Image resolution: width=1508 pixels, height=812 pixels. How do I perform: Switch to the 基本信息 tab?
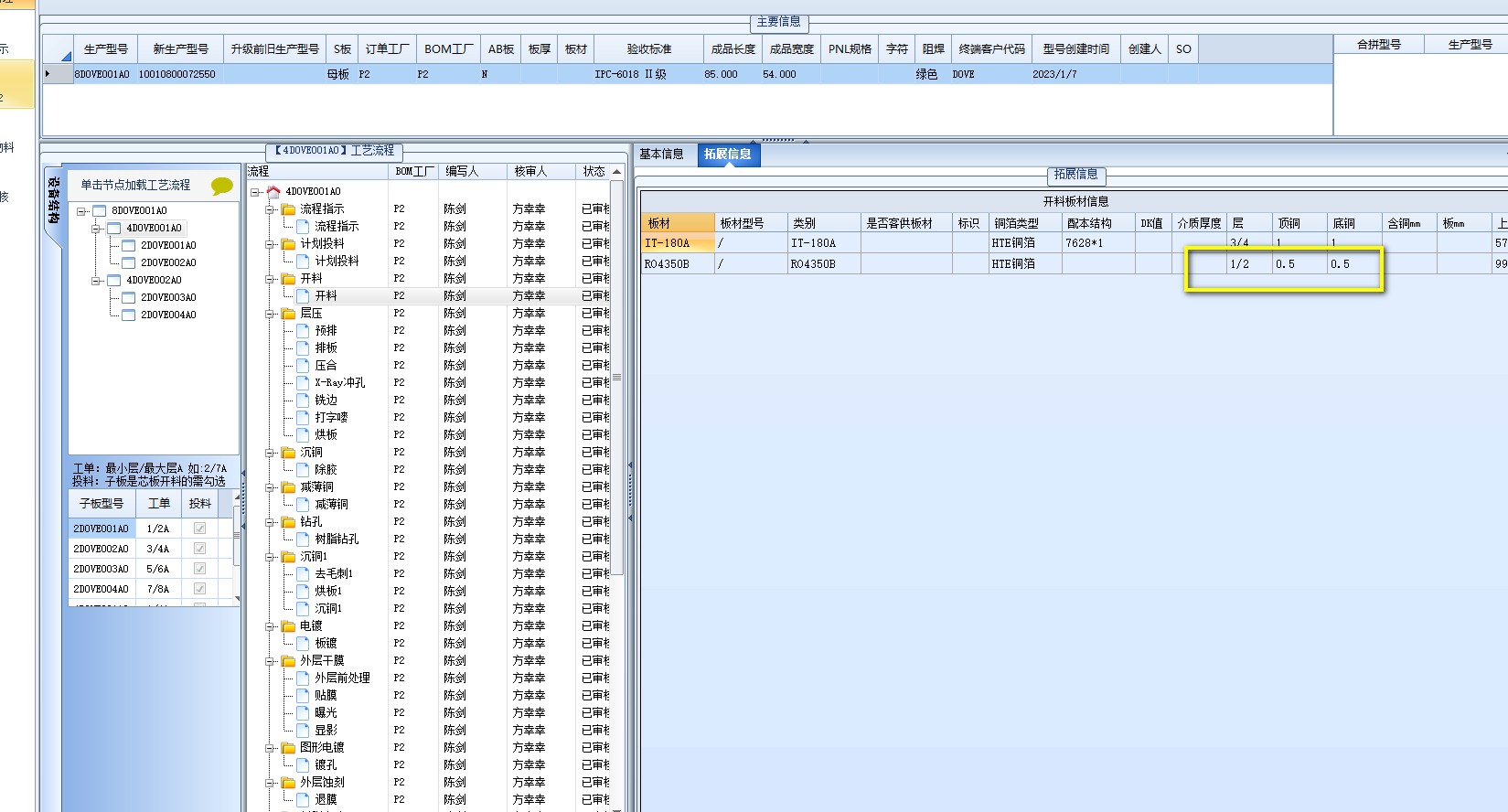[x=661, y=155]
